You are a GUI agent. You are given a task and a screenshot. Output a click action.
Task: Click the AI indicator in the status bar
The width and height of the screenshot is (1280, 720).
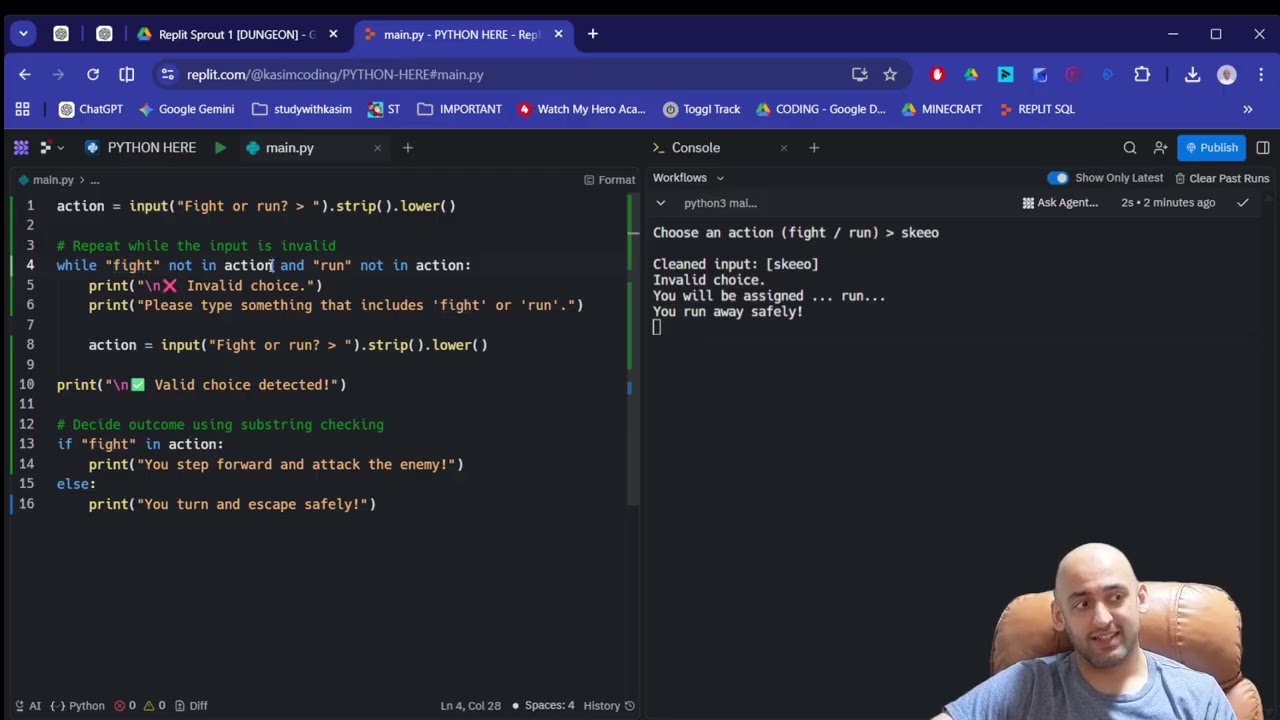pyautogui.click(x=28, y=706)
